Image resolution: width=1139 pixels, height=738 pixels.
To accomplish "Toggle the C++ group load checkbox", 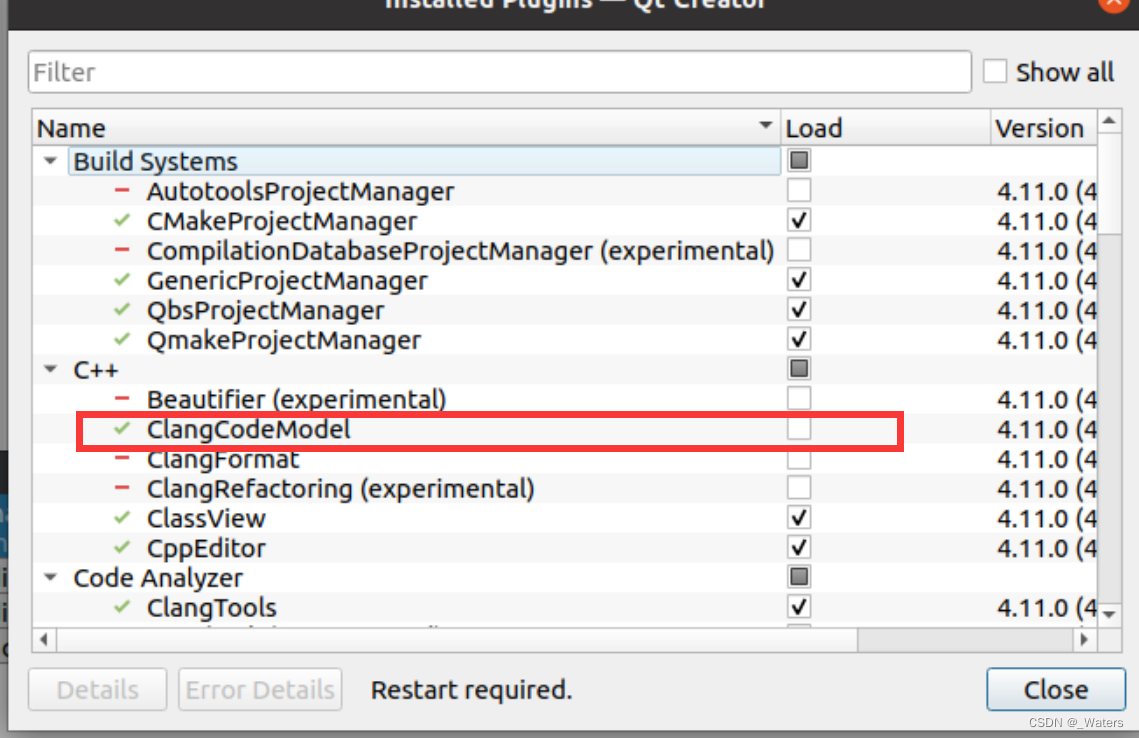I will tap(799, 368).
